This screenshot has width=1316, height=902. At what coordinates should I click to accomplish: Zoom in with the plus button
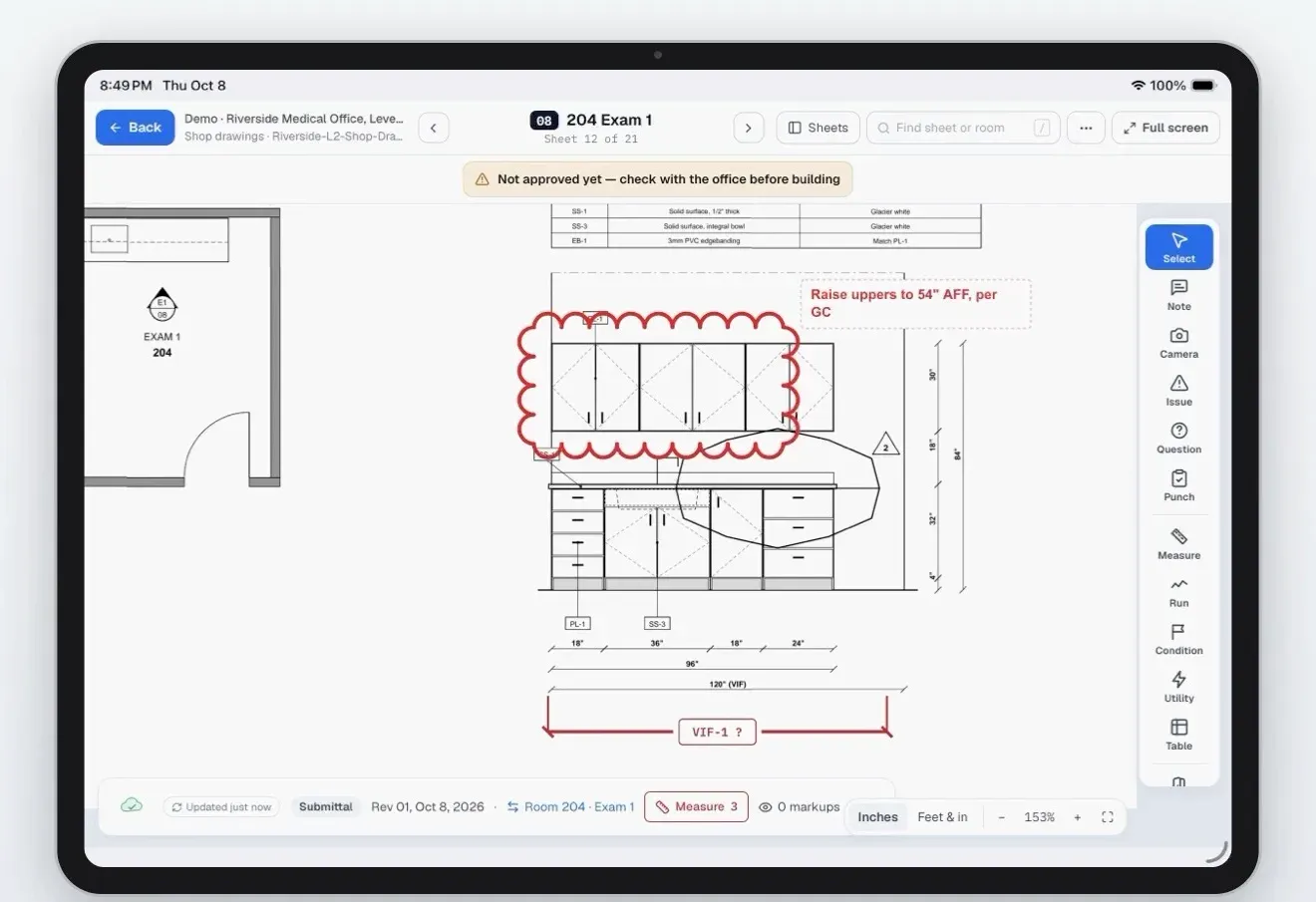click(x=1077, y=817)
